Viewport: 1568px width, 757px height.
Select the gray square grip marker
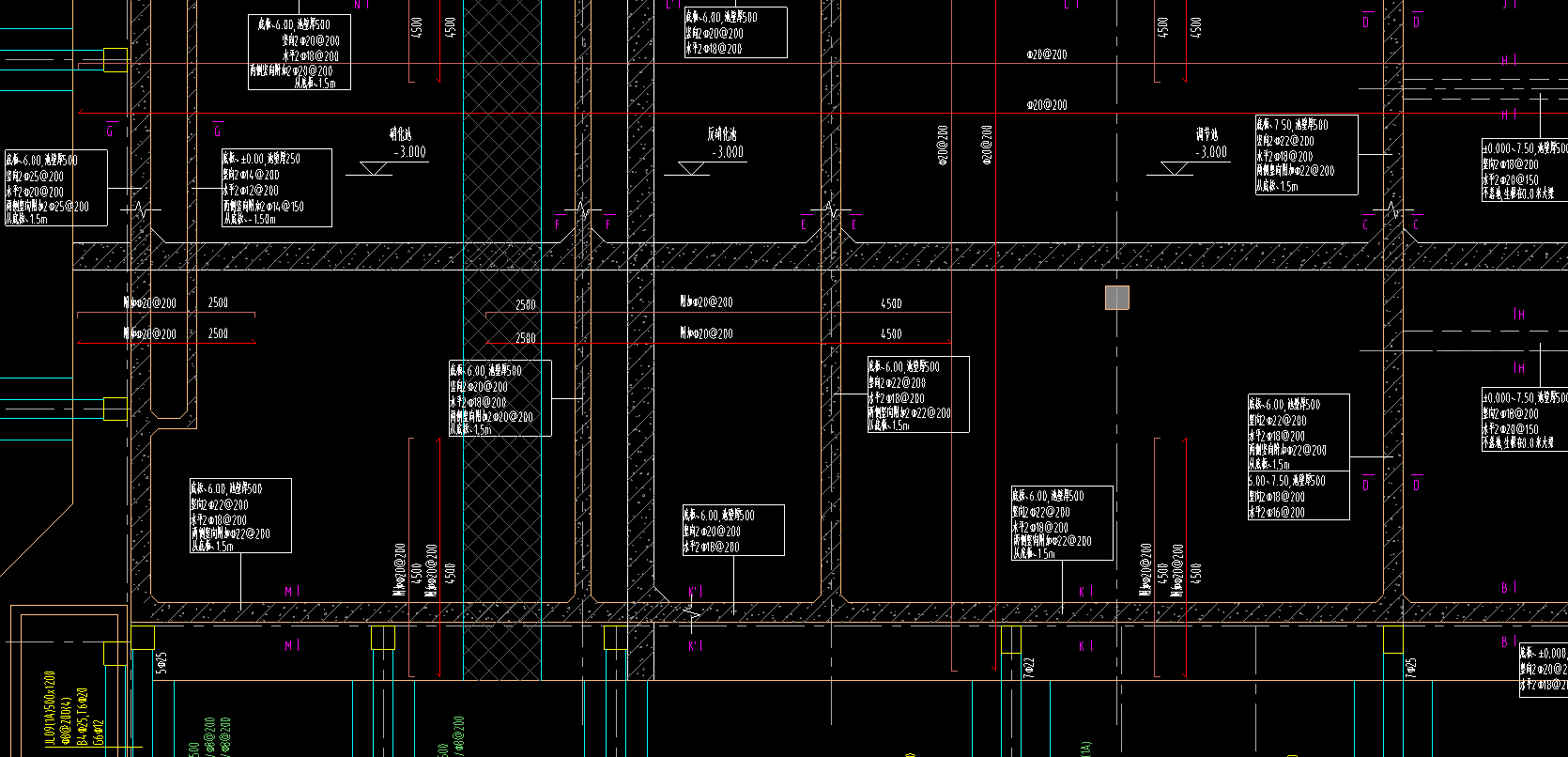[x=1116, y=298]
